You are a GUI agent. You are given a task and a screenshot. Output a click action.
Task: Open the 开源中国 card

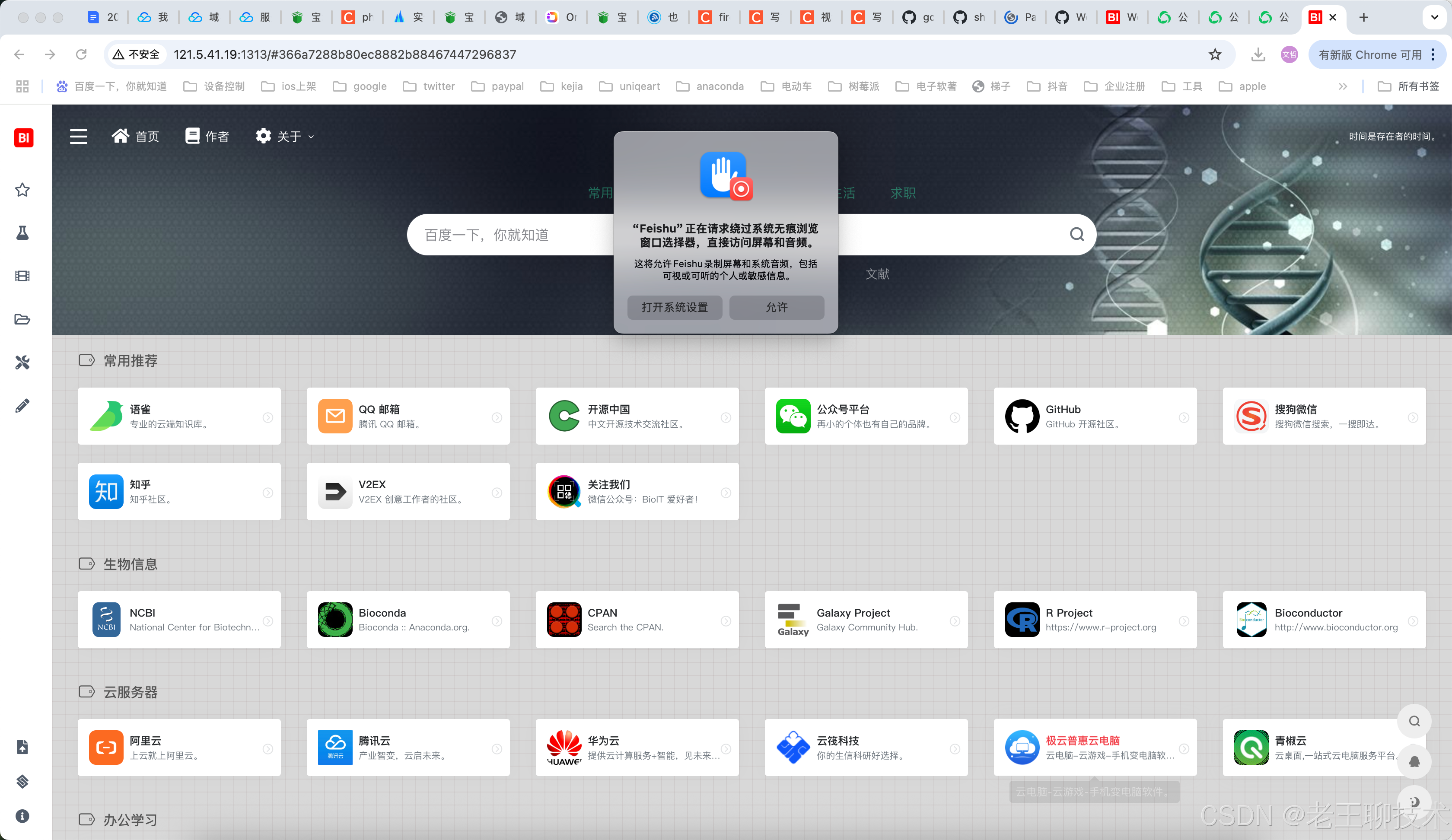pos(637,416)
